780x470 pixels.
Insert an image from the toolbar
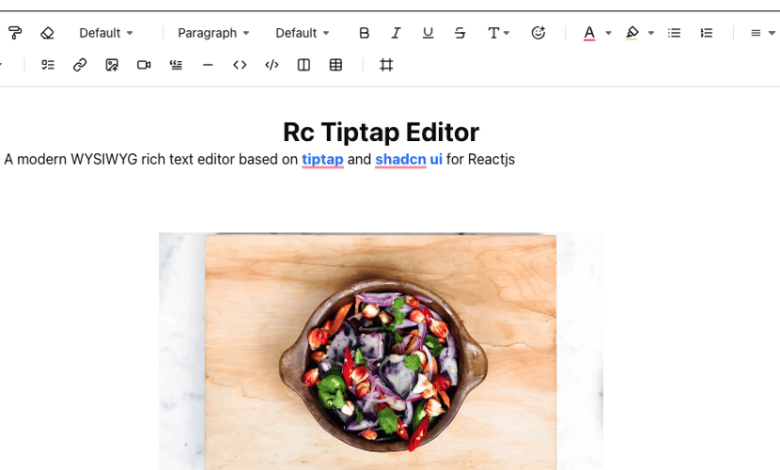pyautogui.click(x=112, y=65)
